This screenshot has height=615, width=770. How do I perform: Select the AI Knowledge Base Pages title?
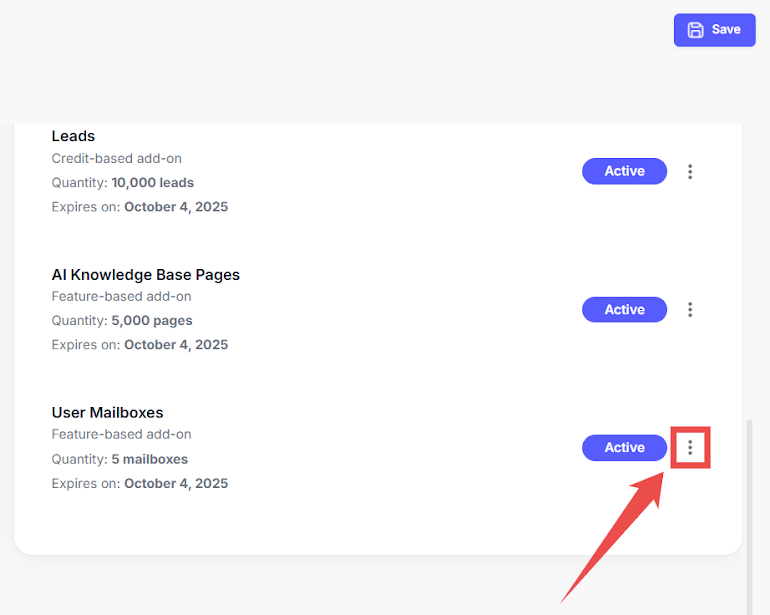click(145, 275)
